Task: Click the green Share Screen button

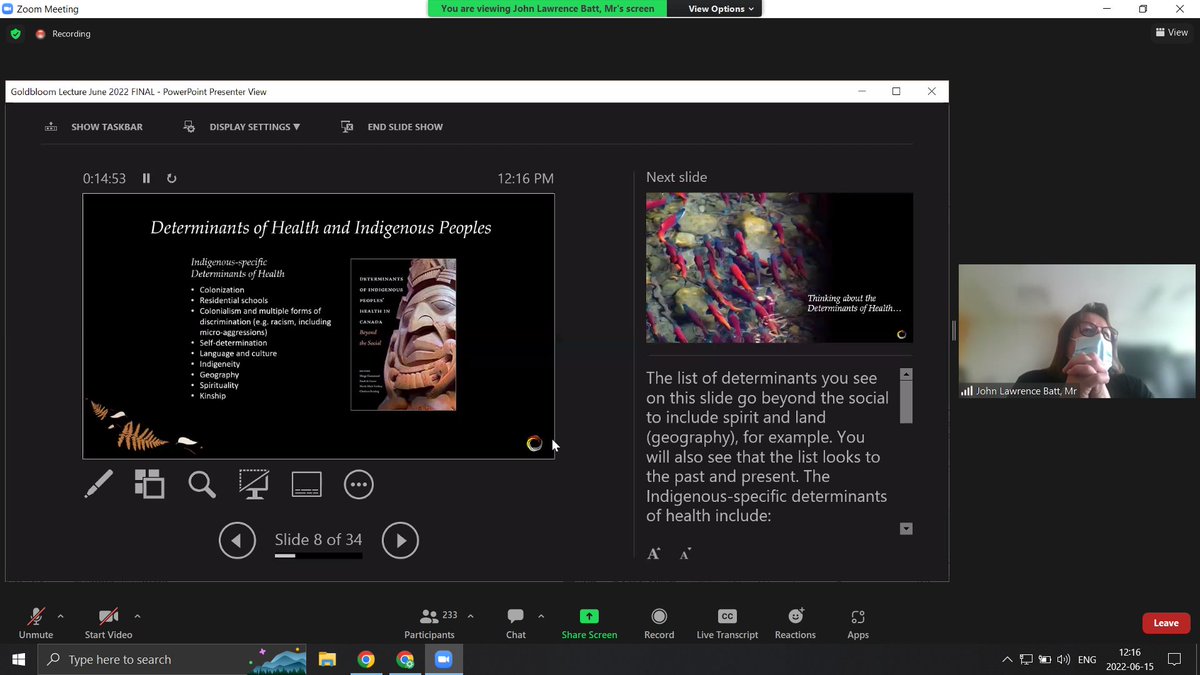Action: (x=589, y=624)
